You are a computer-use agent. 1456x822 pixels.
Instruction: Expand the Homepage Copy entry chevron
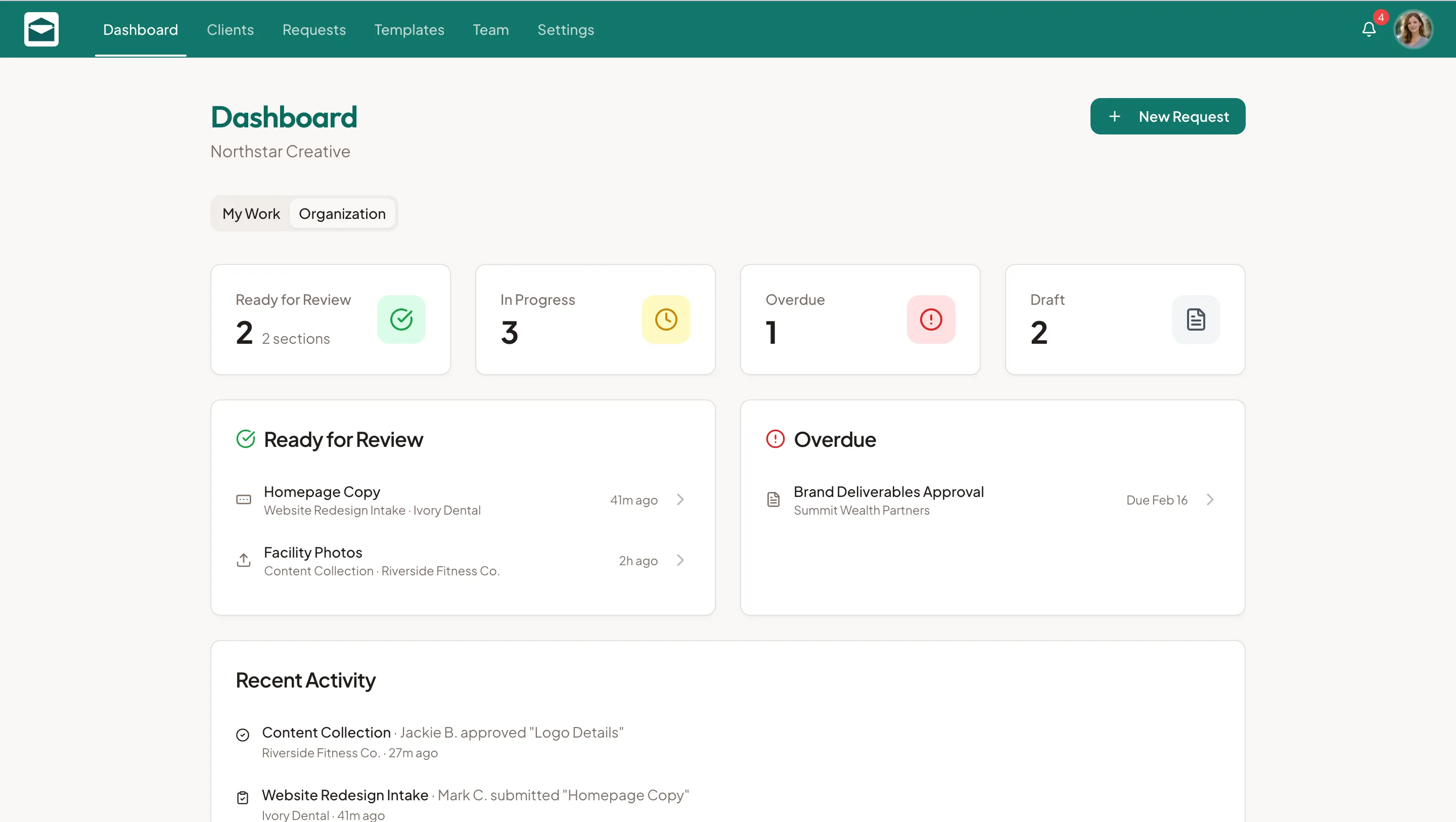(680, 499)
